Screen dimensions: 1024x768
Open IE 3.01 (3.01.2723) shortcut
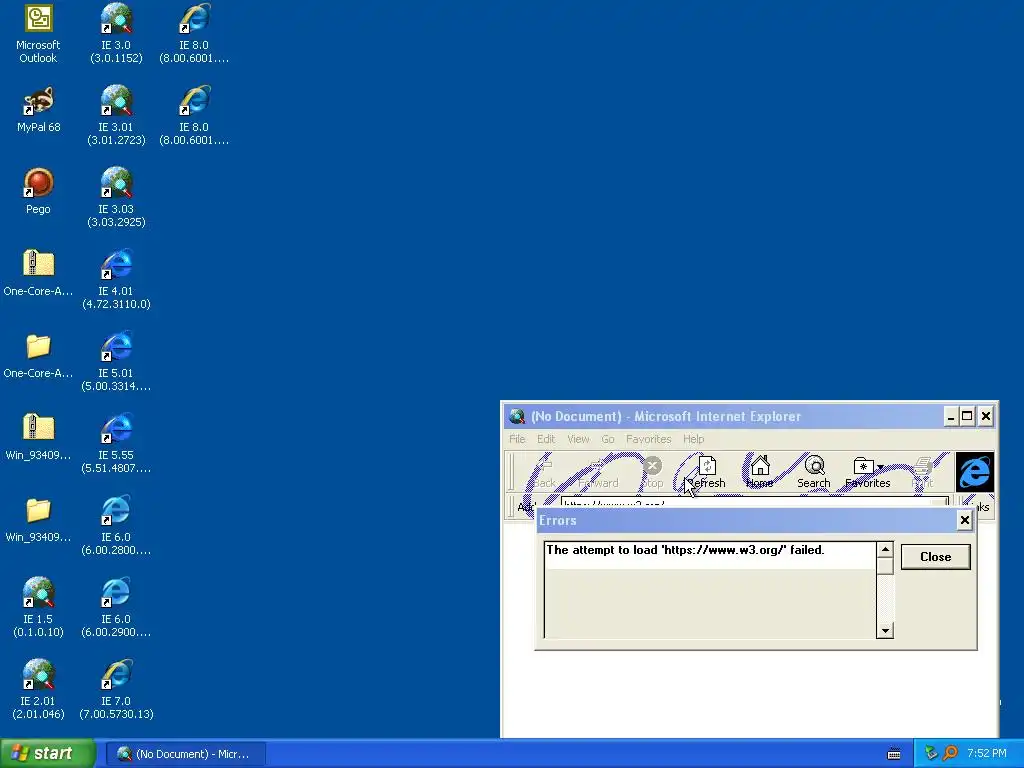116,116
